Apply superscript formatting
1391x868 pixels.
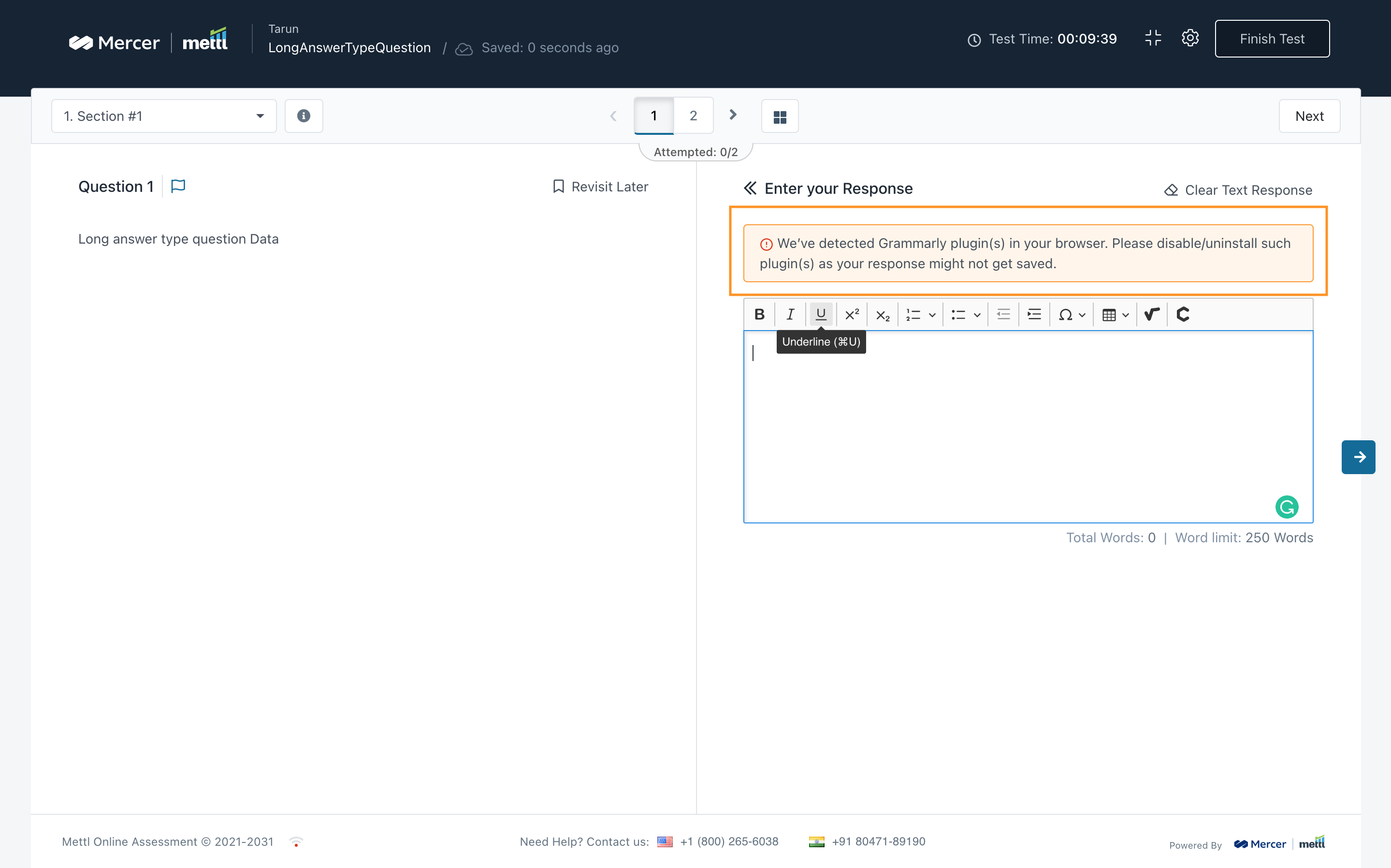point(851,314)
